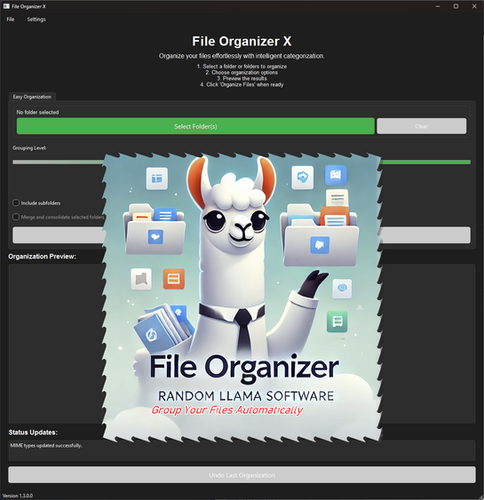Click the green document icon on splash image
The height and width of the screenshot is (500, 484).
(x=337, y=321)
